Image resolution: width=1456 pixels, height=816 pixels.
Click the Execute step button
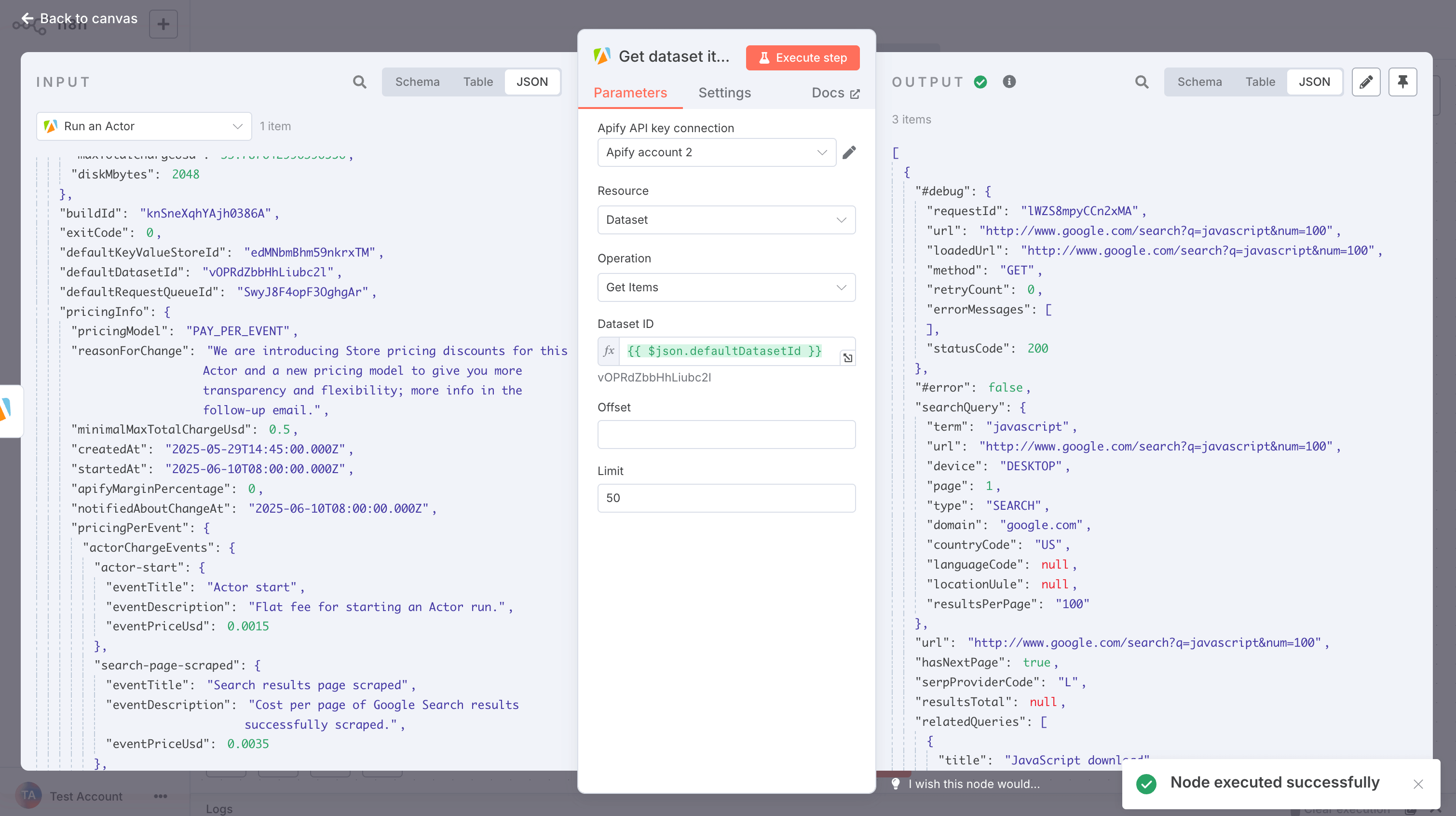(x=802, y=58)
